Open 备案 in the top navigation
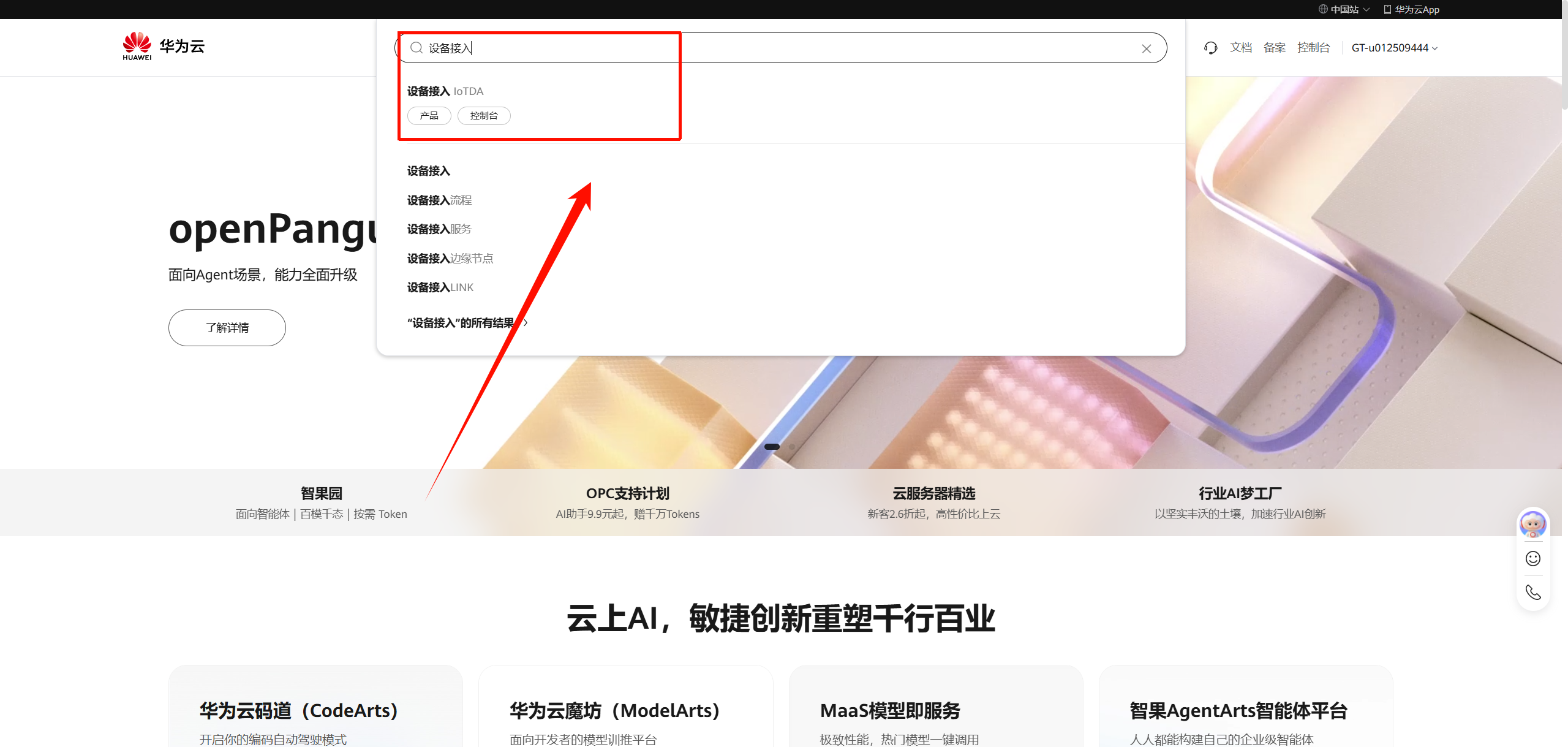Screen dimensions: 1568x747 coord(1275,48)
